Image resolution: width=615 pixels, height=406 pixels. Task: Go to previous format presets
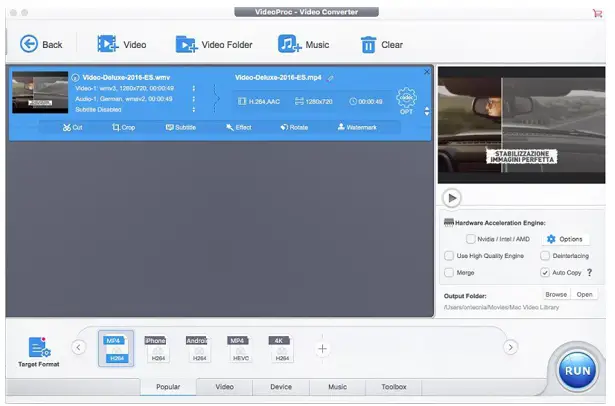coord(78,347)
